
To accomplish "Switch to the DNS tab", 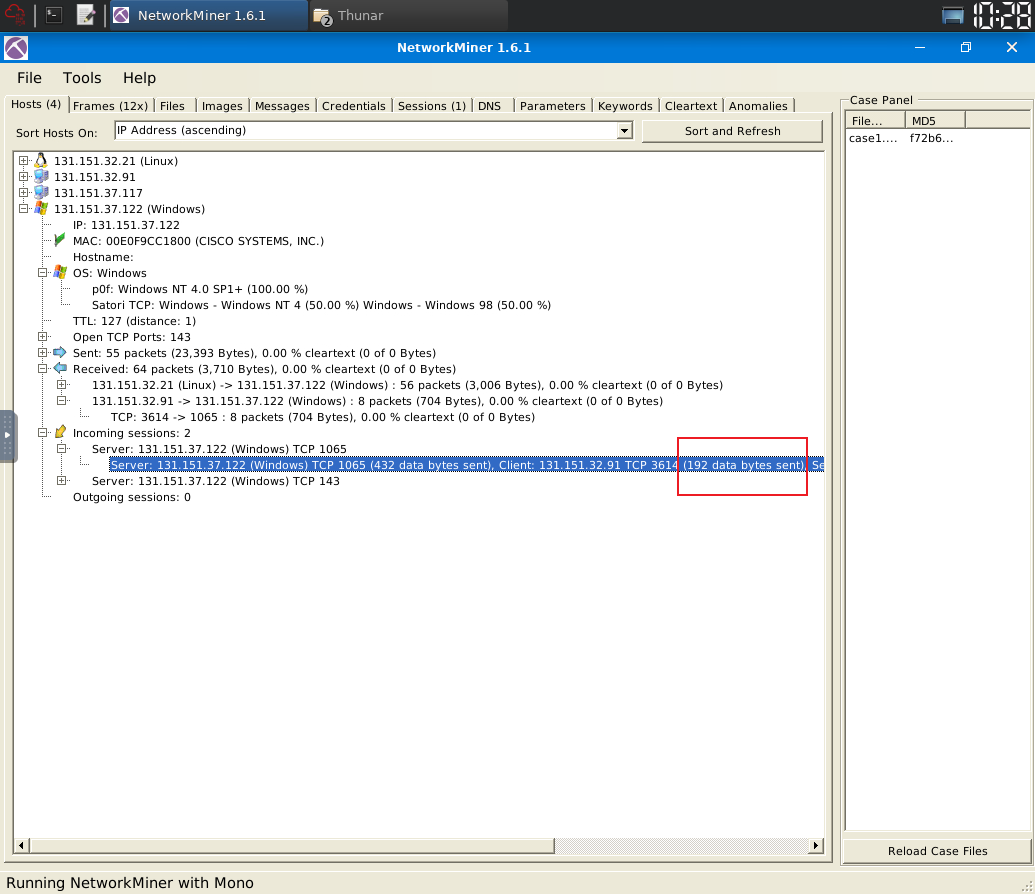I will pos(490,106).
